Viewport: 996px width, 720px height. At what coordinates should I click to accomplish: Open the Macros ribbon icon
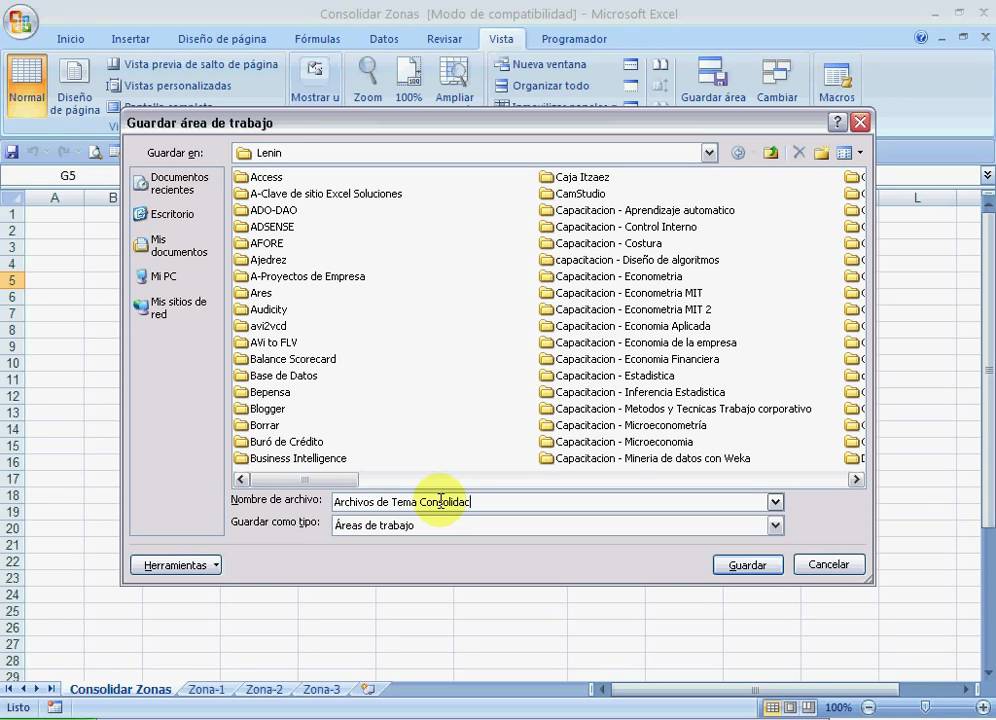[837, 79]
